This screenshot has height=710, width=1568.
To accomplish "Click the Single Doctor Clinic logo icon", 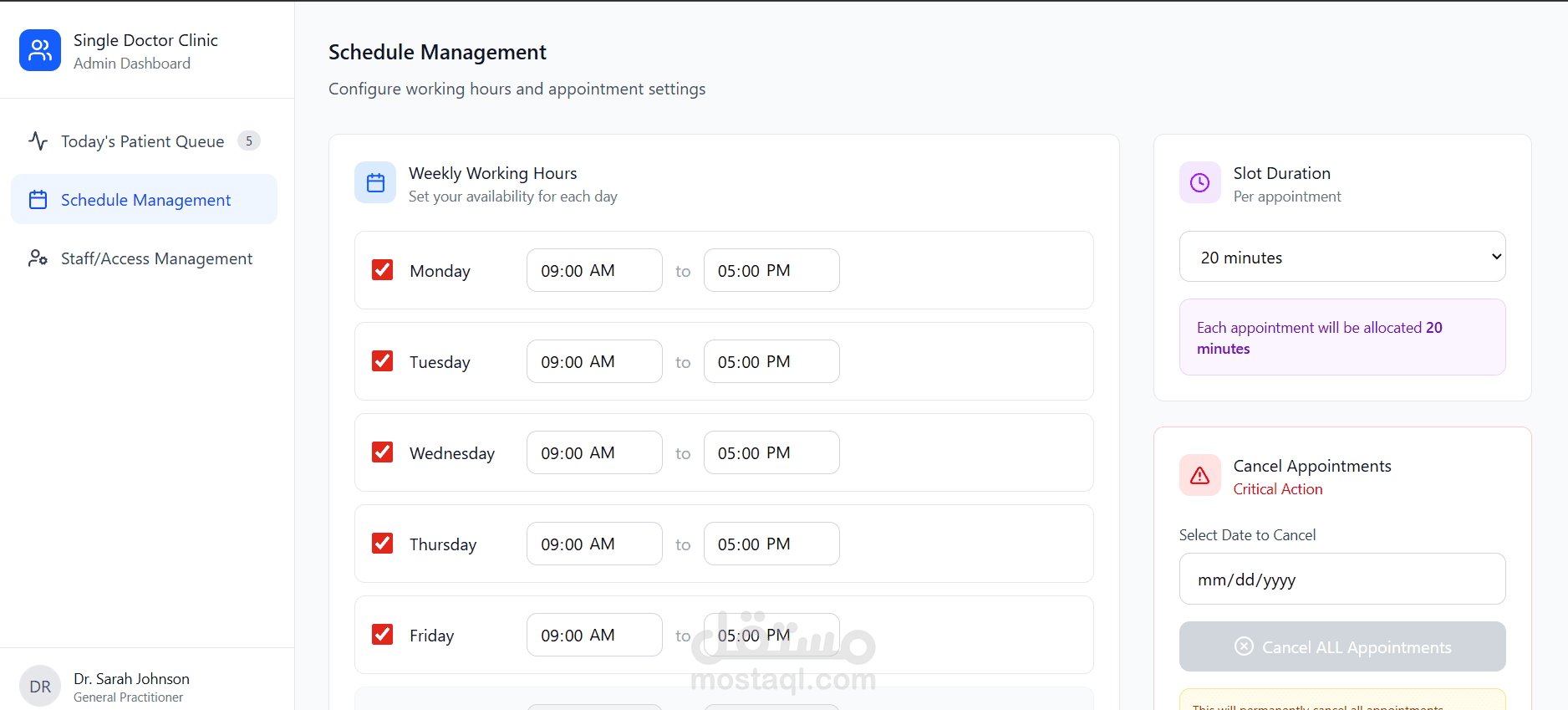I will tap(40, 50).
